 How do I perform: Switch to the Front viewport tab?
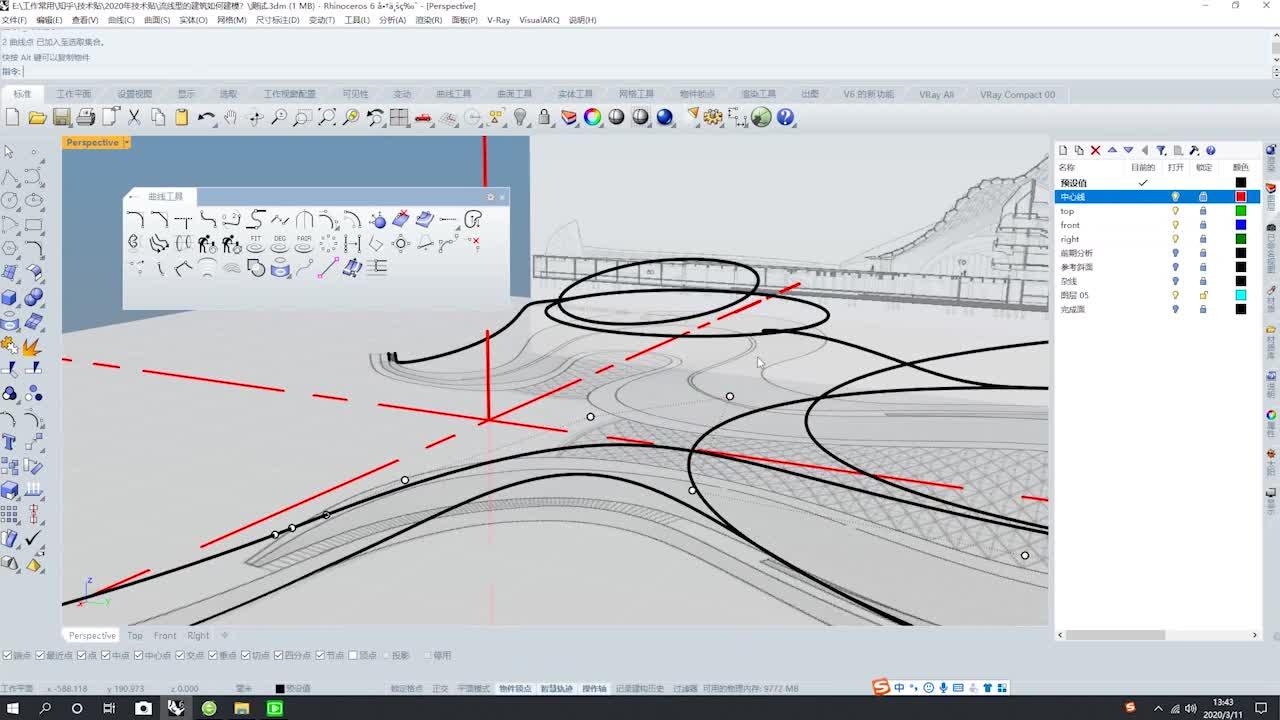pos(165,636)
